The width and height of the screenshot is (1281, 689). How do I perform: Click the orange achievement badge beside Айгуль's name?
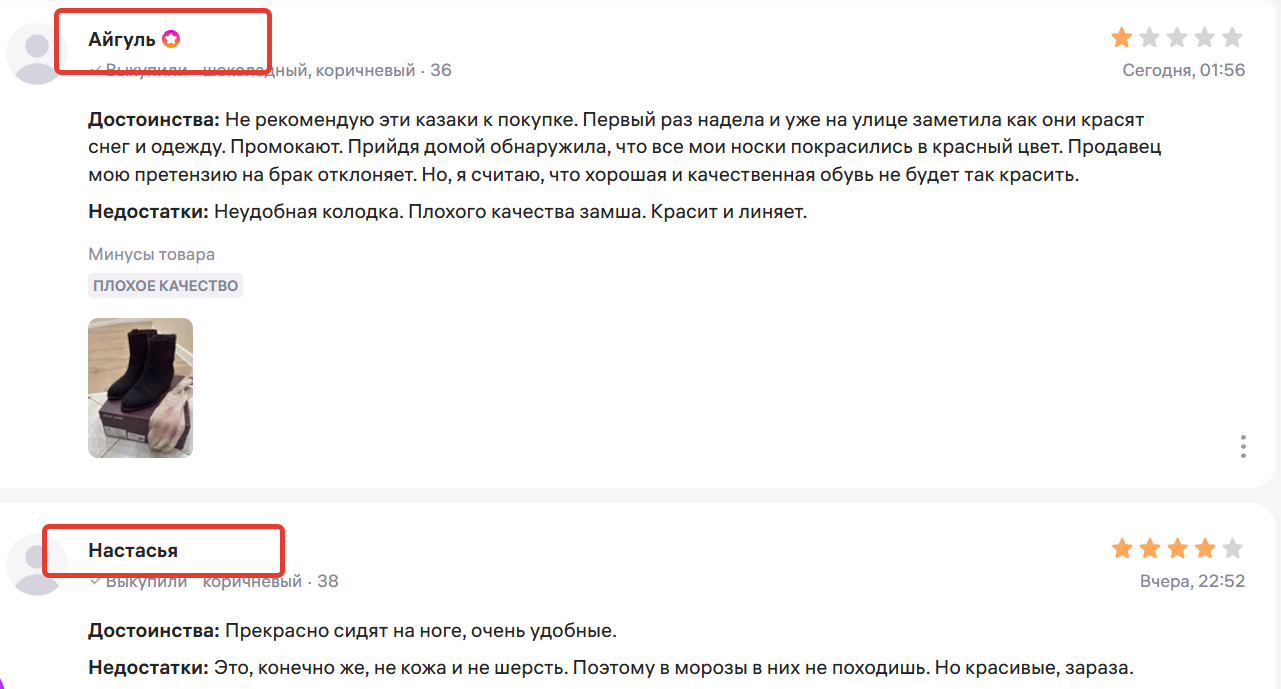point(172,39)
